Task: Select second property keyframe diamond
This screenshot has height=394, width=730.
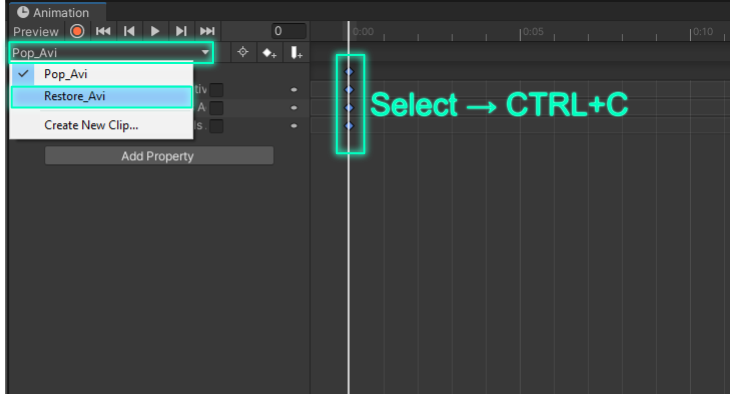Action: point(349,108)
